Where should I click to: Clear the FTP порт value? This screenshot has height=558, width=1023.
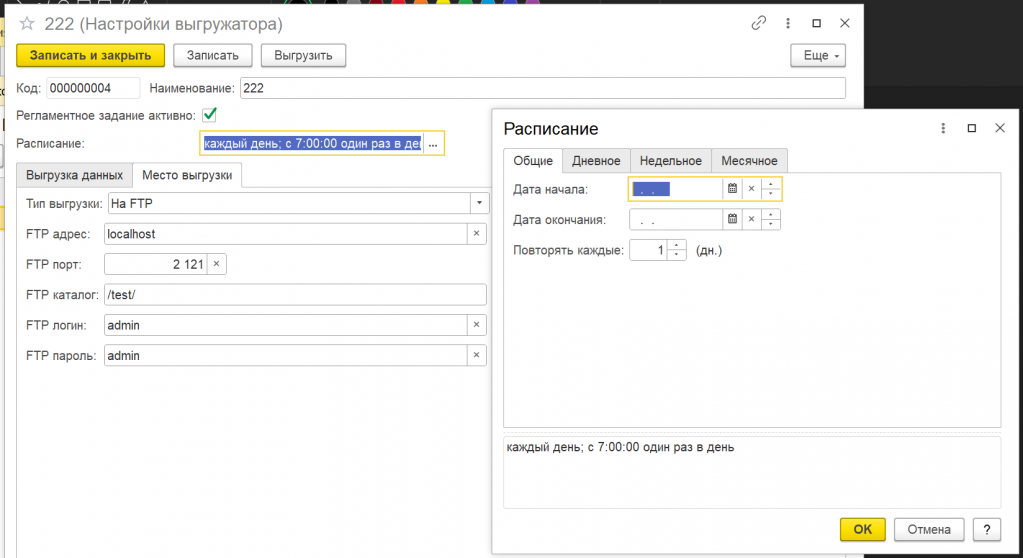[x=216, y=264]
